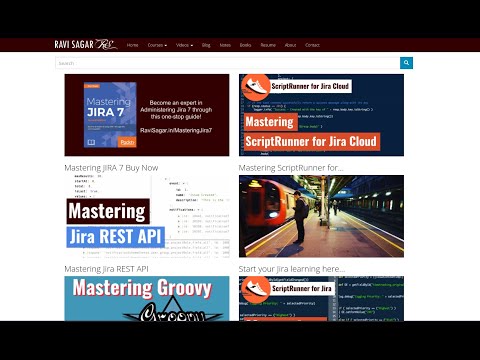Click the Ravi Sagar site logo

click(86, 44)
